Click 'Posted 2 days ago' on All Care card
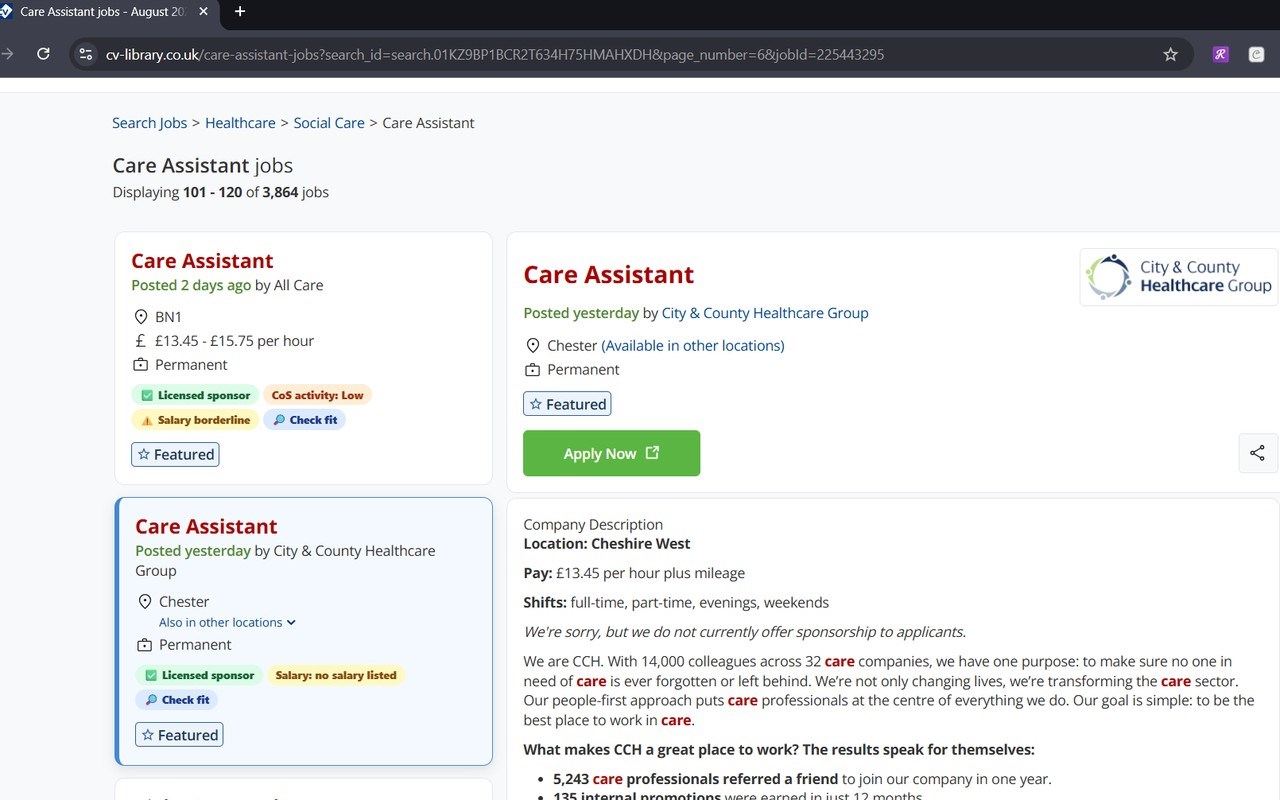Screen dimensions: 1280x800 click(x=191, y=285)
